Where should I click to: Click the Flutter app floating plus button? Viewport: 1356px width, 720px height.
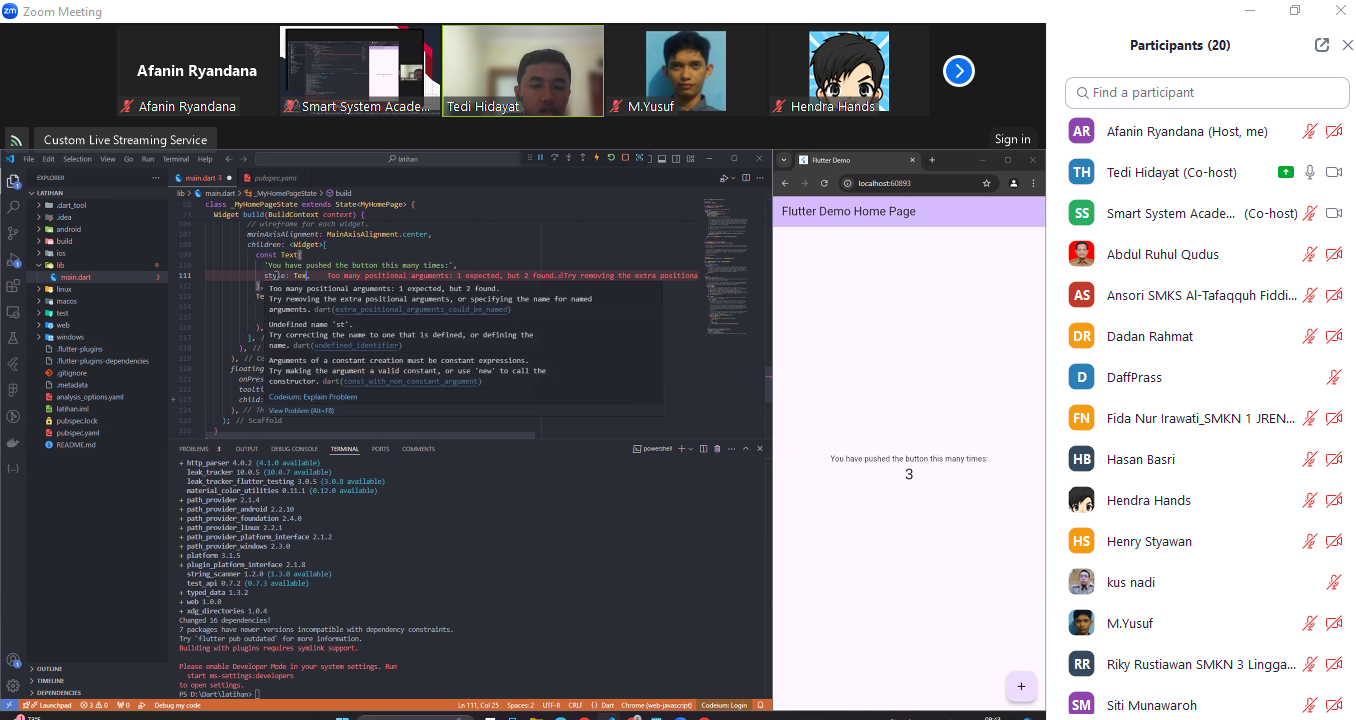coord(1021,687)
